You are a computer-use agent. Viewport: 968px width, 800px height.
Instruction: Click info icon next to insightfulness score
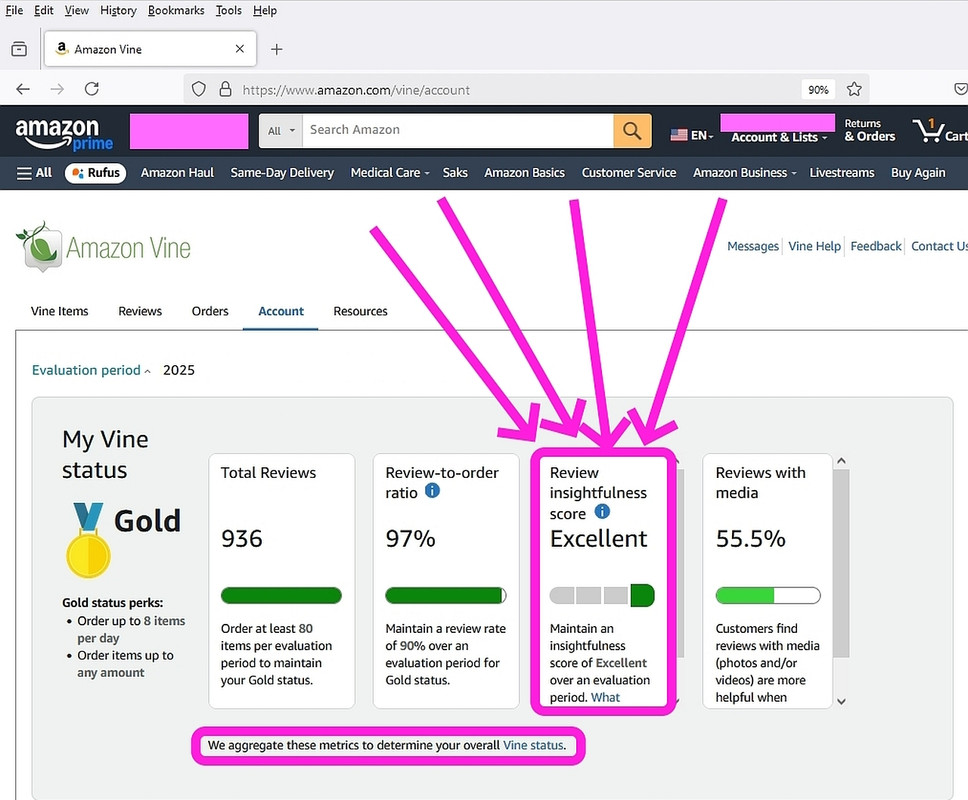coord(602,512)
